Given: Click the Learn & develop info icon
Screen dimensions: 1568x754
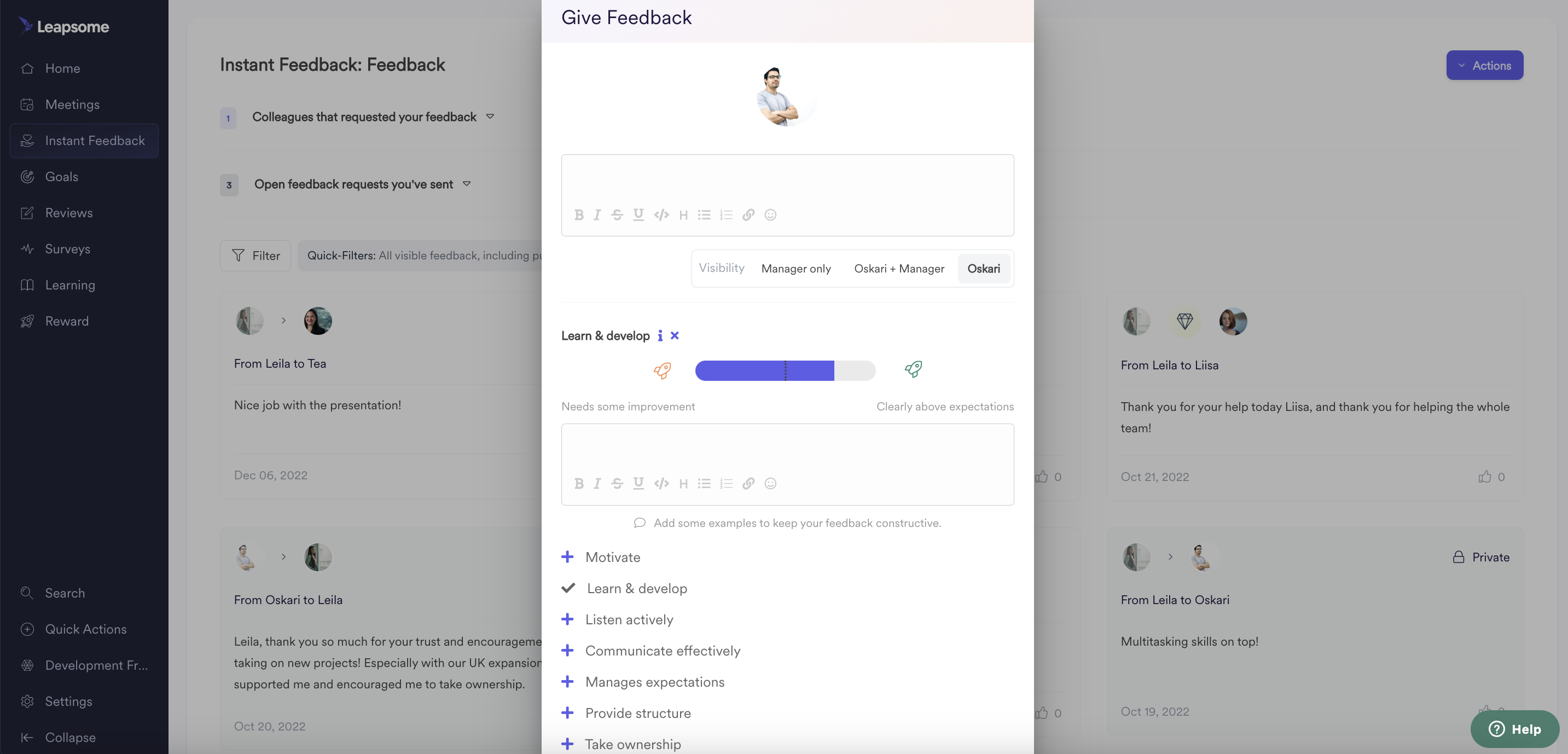Looking at the screenshot, I should point(660,336).
